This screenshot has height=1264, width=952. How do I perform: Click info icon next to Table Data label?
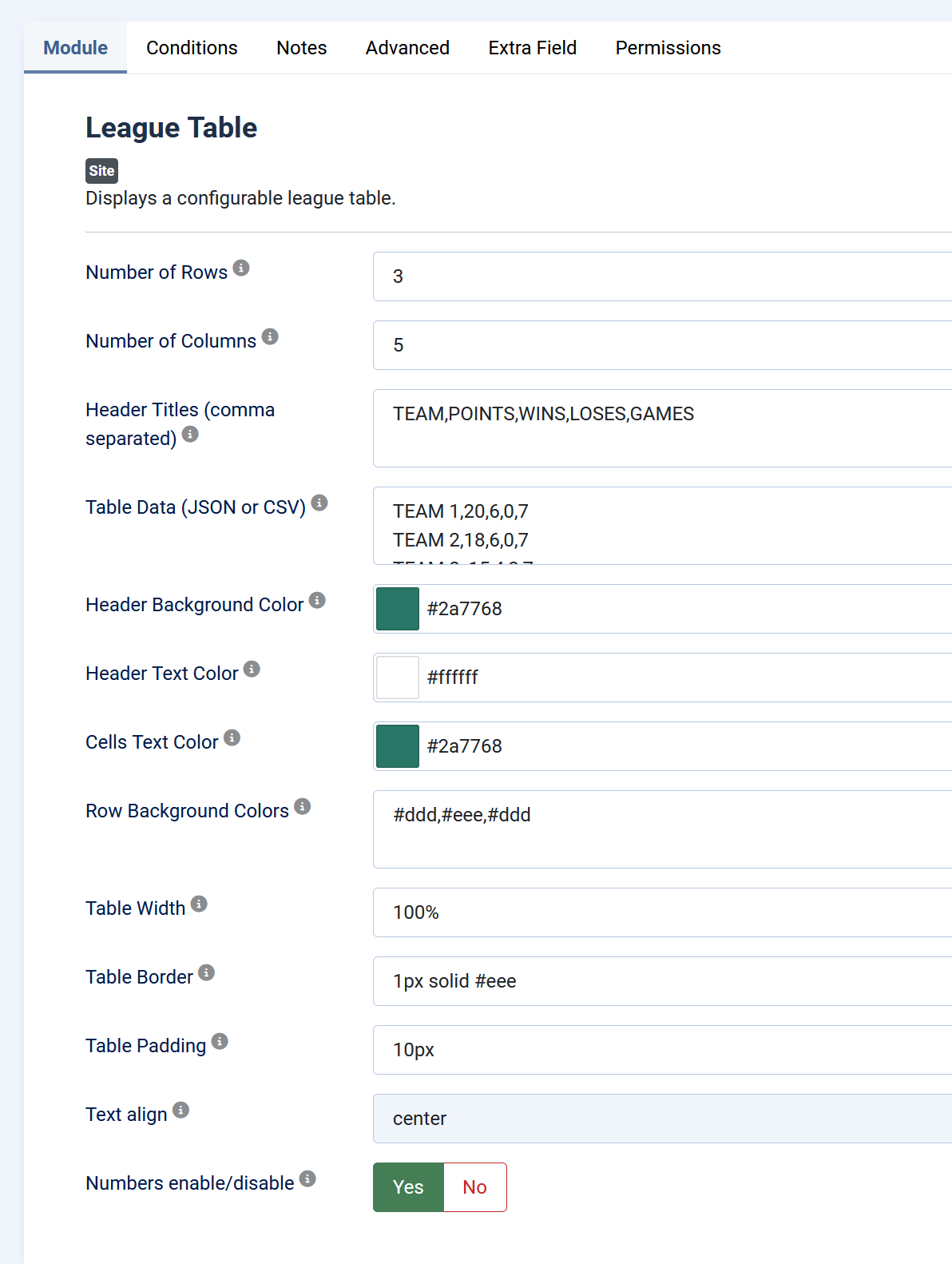click(x=319, y=503)
